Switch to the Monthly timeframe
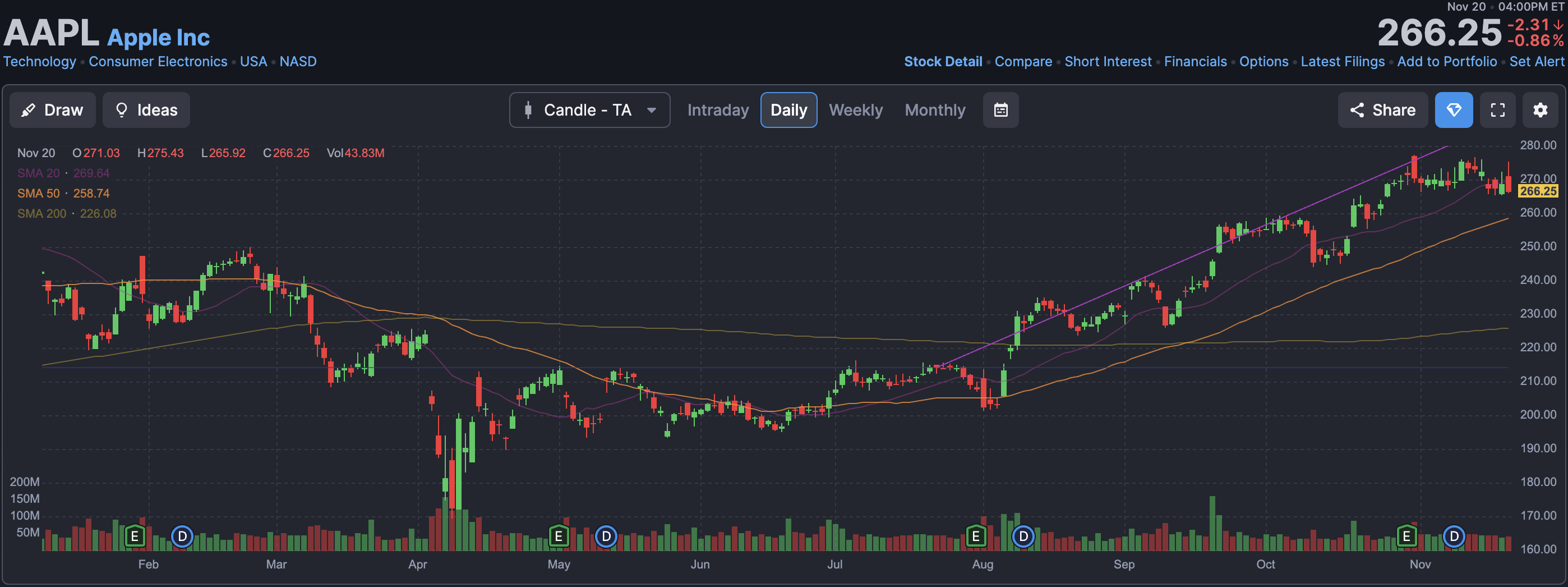The image size is (1568, 587). click(x=935, y=110)
